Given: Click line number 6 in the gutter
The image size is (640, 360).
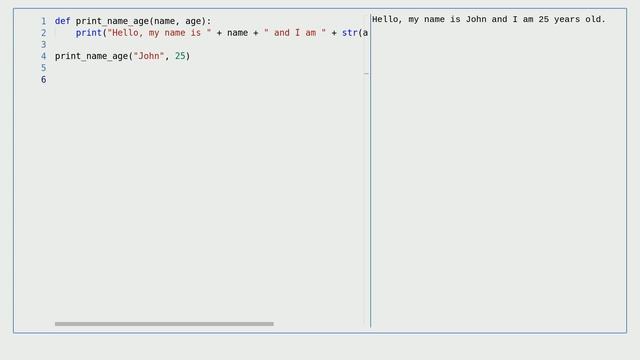Looking at the screenshot, I should (x=44, y=80).
